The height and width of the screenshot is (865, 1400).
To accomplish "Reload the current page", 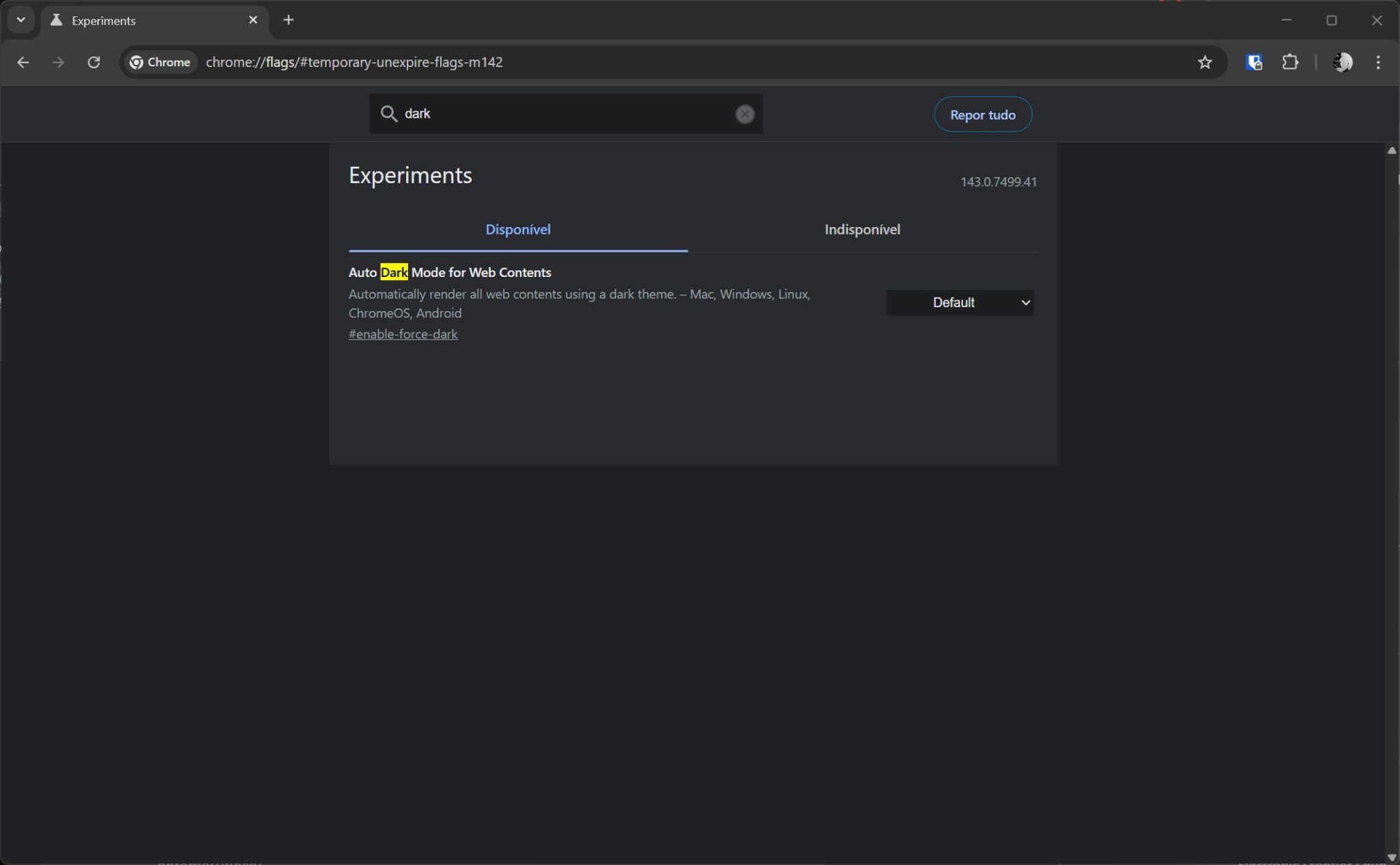I will click(x=94, y=62).
